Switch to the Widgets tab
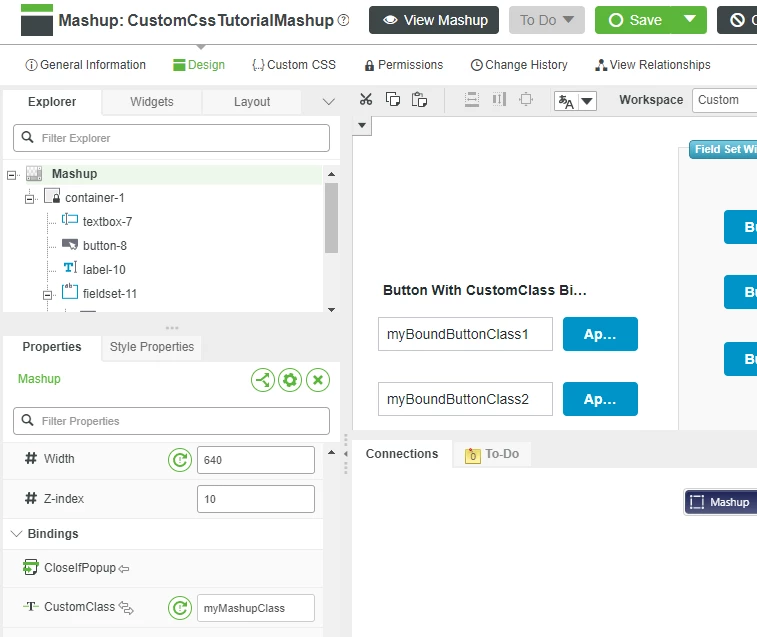 (152, 102)
